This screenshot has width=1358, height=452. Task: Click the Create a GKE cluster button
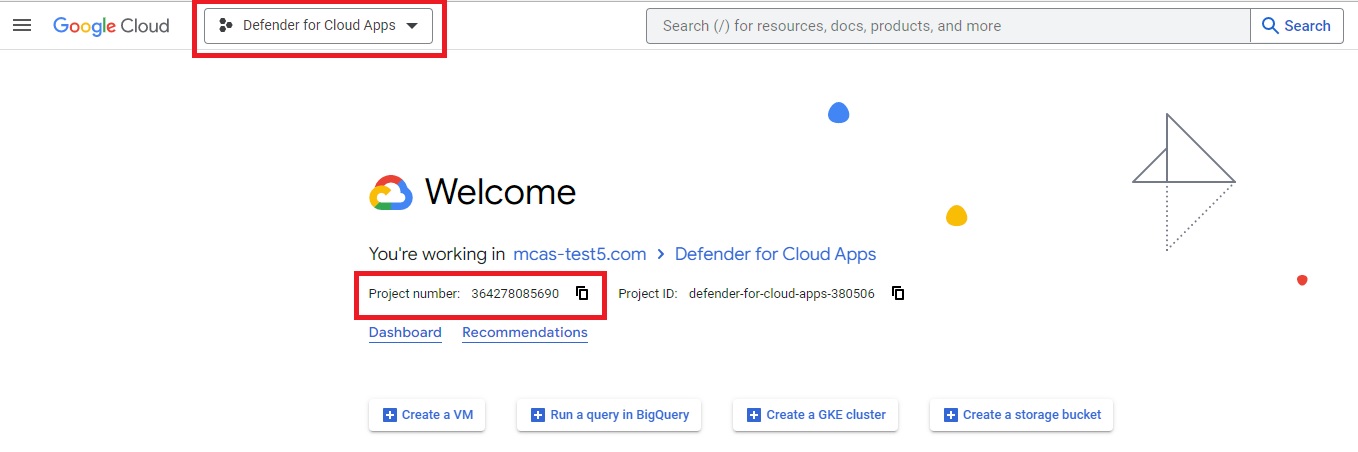(816, 415)
